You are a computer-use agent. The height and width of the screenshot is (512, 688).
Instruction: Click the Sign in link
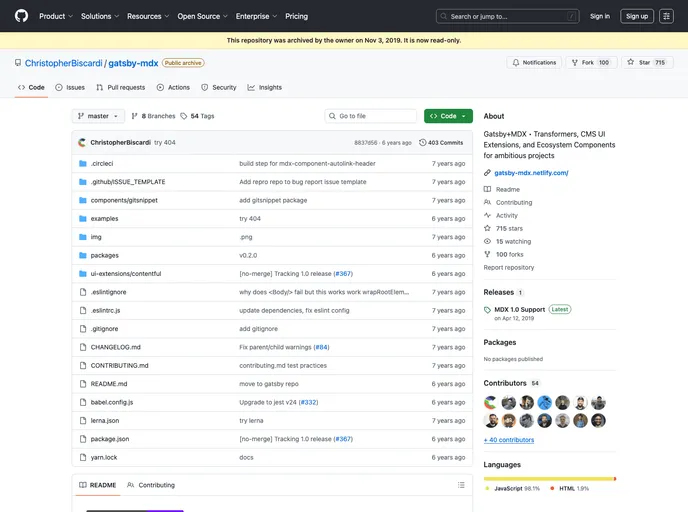[x=600, y=16]
